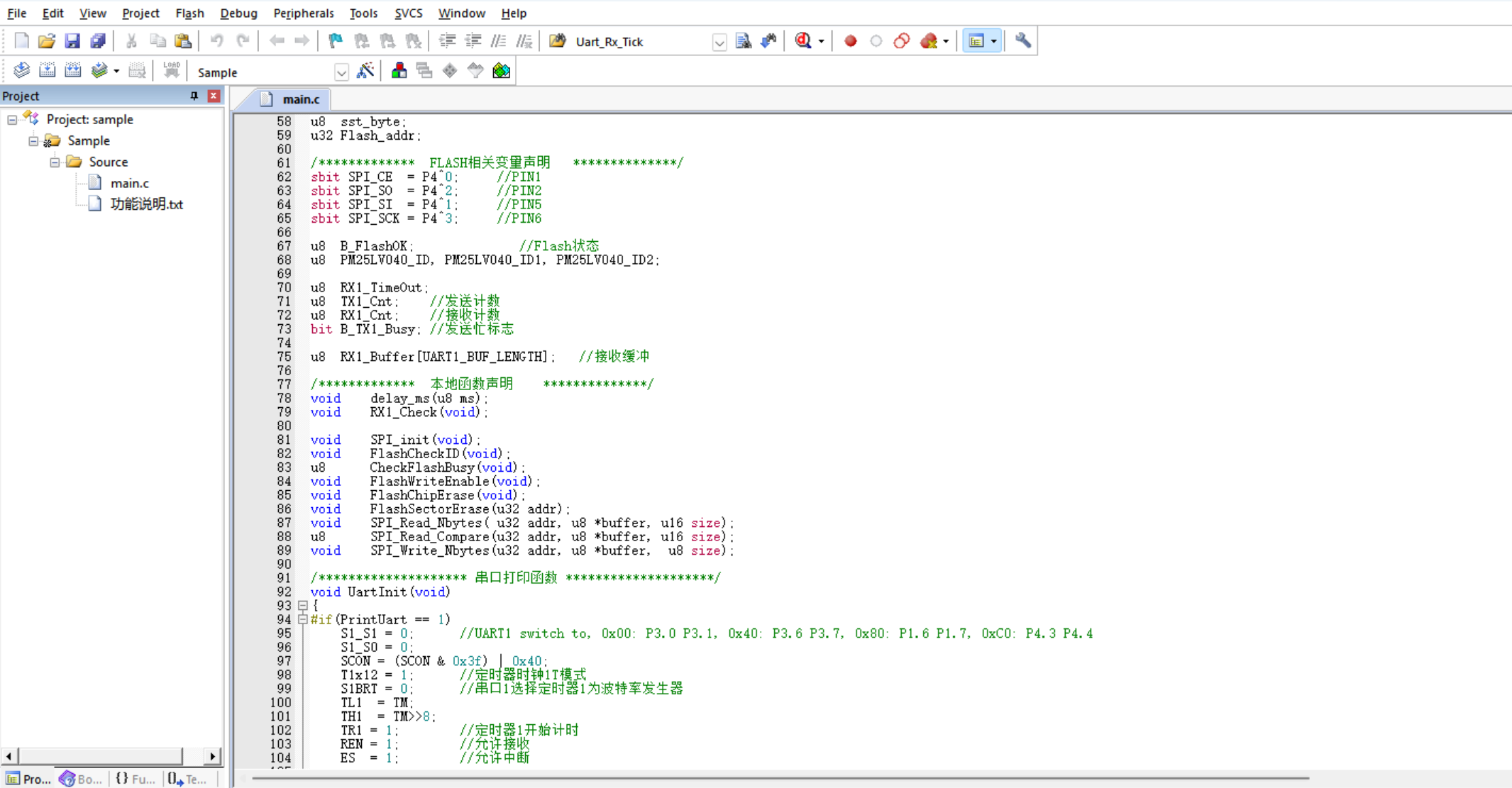Open the File menu
The image size is (1512, 788).
point(16,13)
